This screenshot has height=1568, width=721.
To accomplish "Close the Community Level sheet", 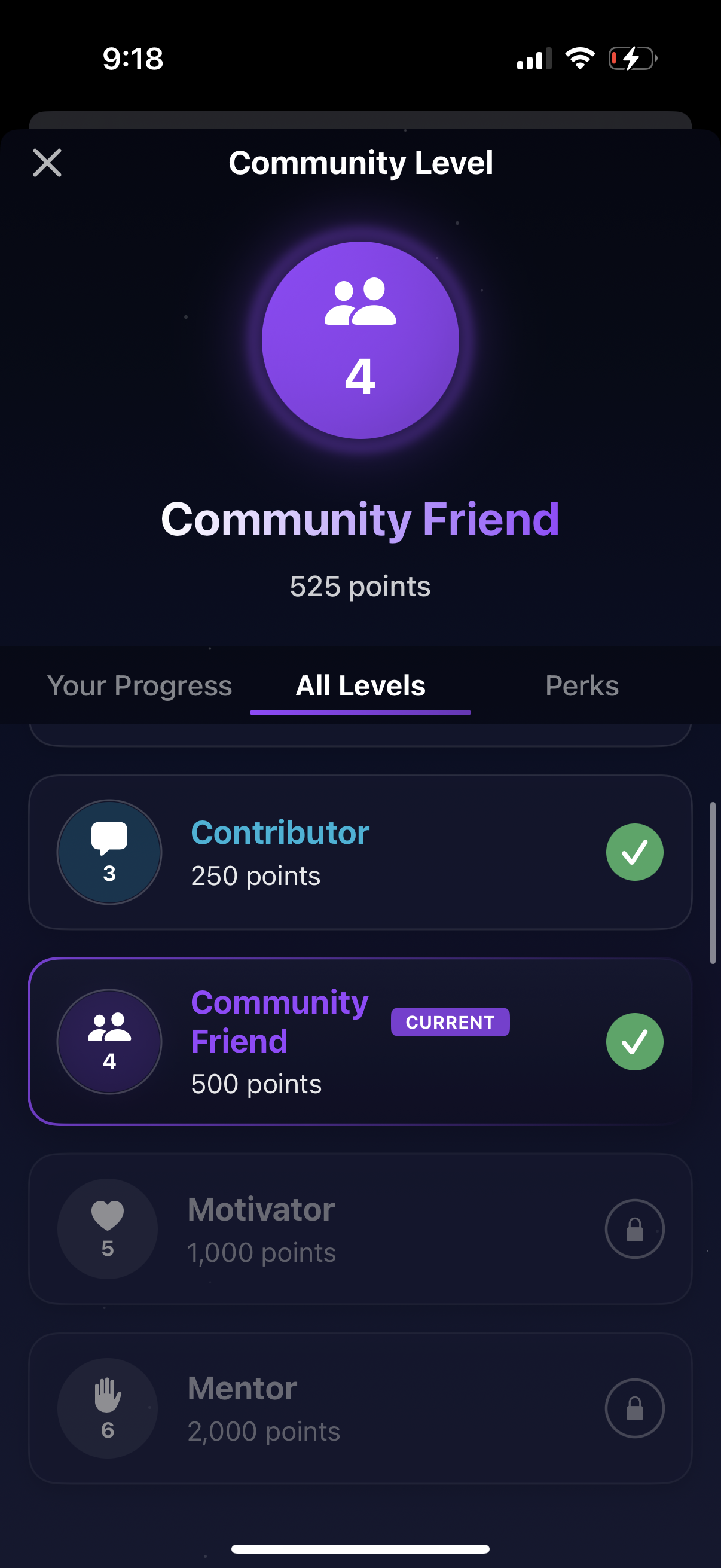I will coord(47,163).
